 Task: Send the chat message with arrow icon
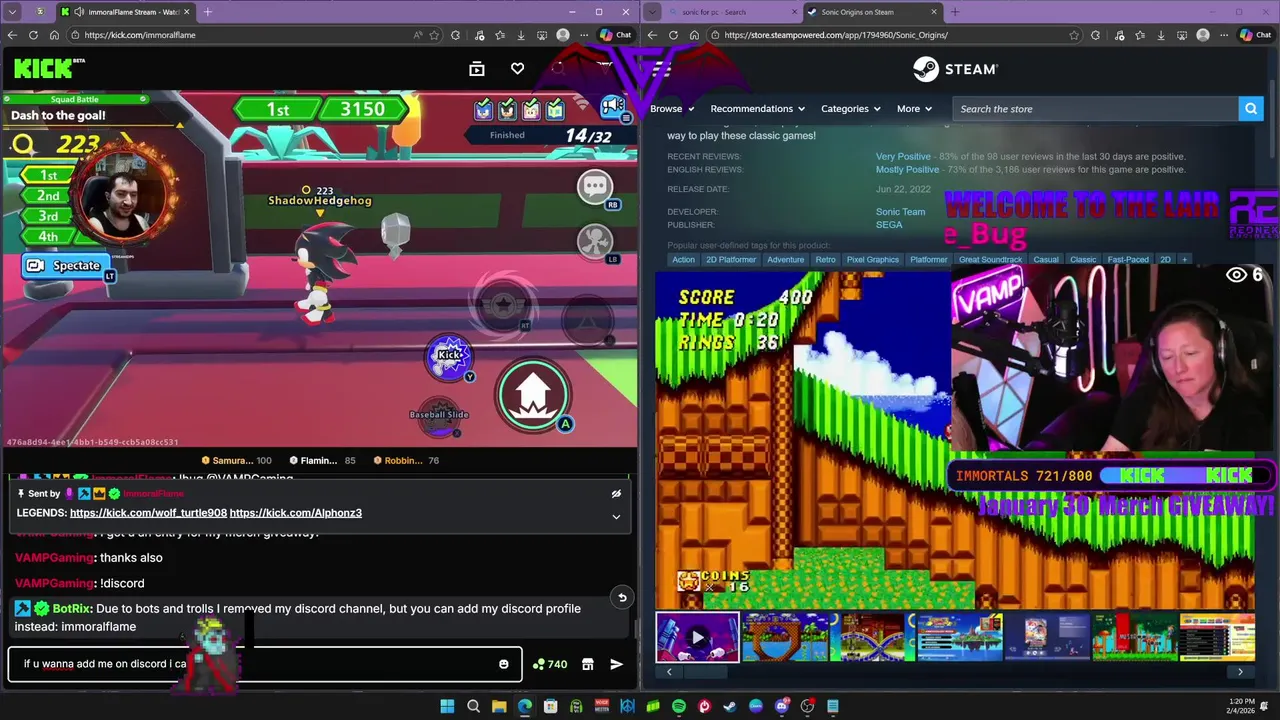pos(616,664)
